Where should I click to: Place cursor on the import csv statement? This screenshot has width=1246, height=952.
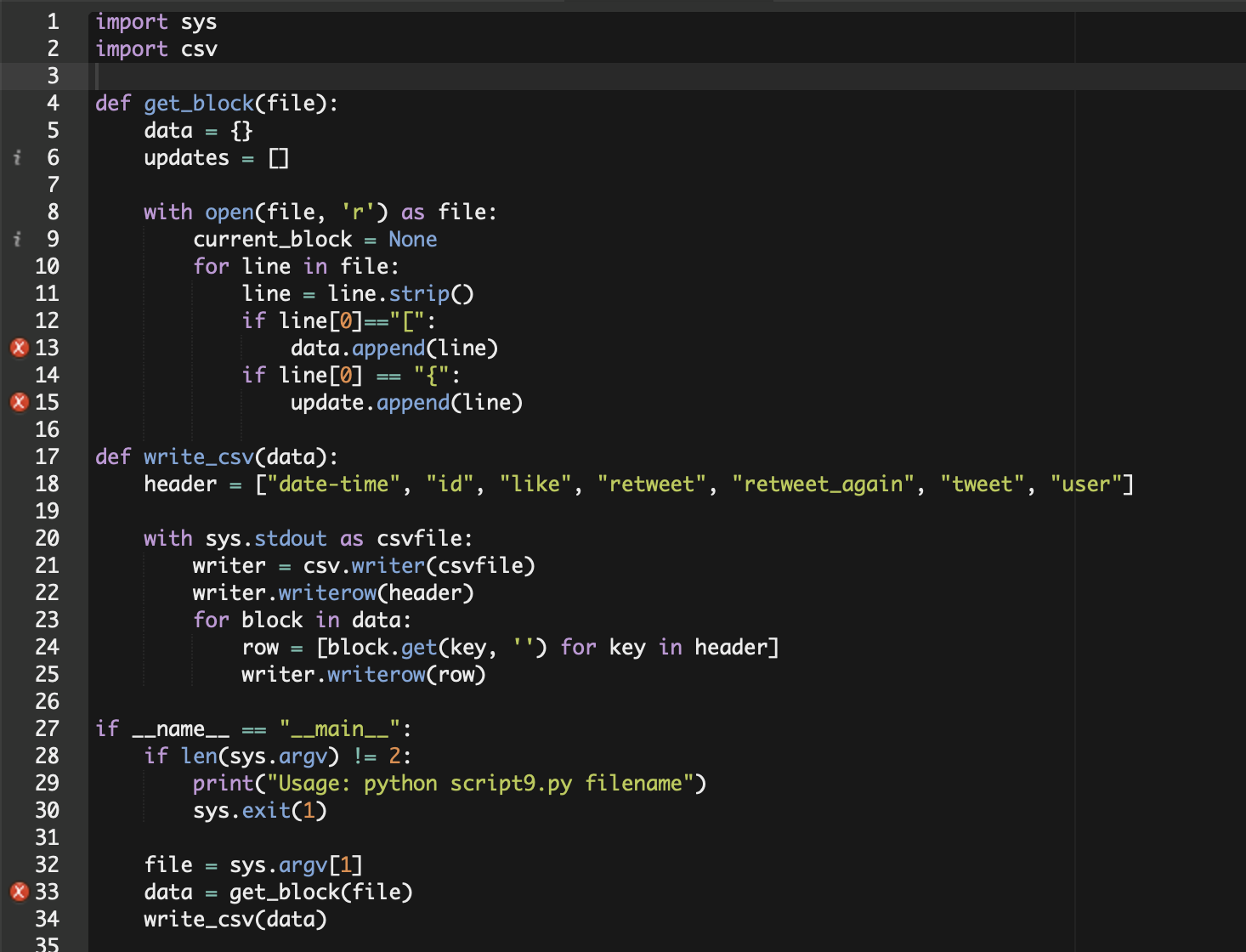(x=156, y=48)
